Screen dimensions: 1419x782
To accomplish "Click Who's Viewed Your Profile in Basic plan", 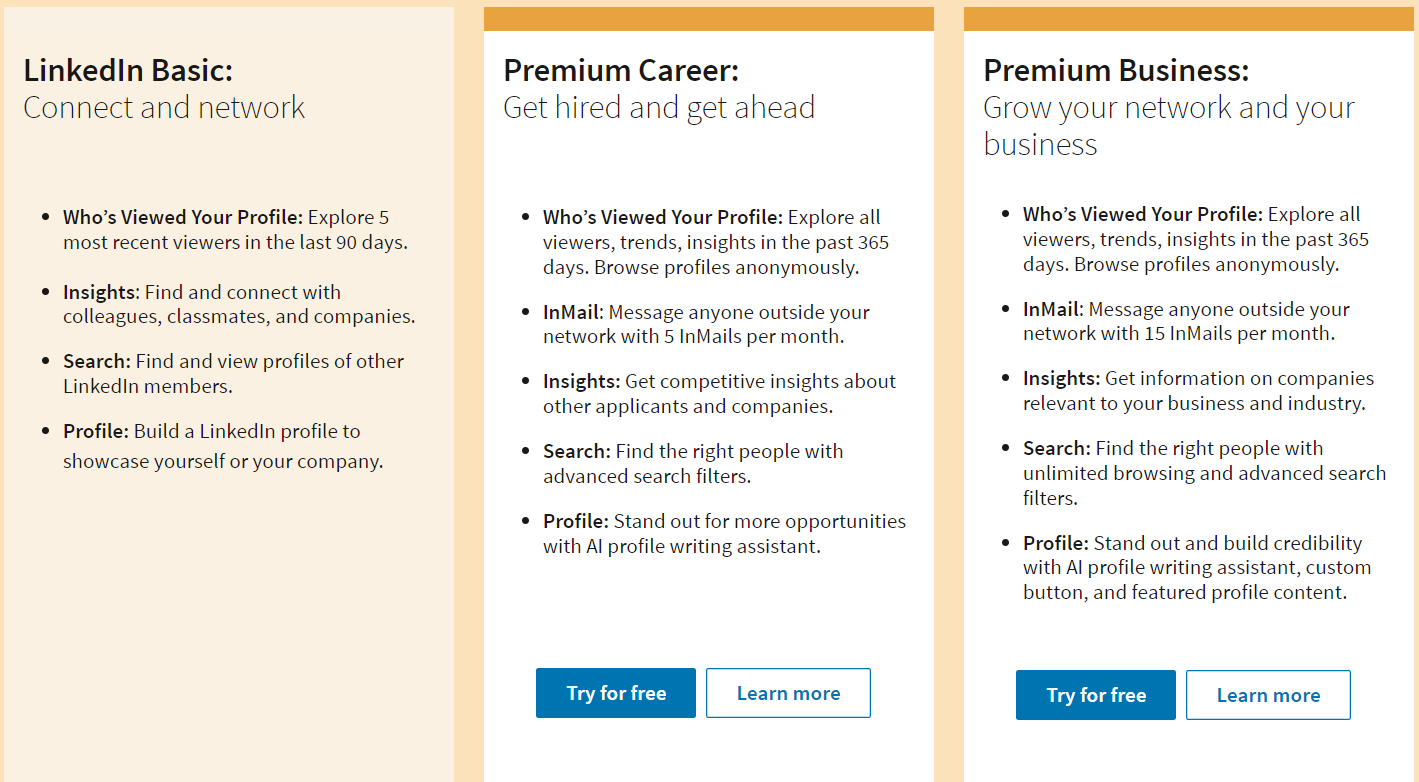I will point(182,217).
